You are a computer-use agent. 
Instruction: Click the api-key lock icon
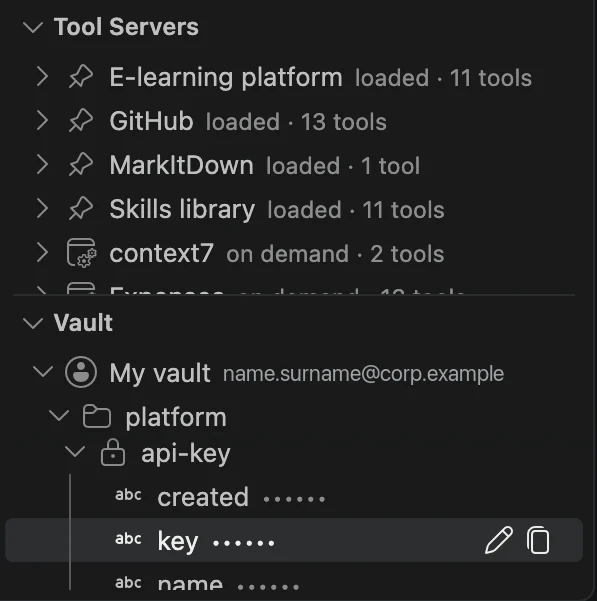pyautogui.click(x=113, y=453)
